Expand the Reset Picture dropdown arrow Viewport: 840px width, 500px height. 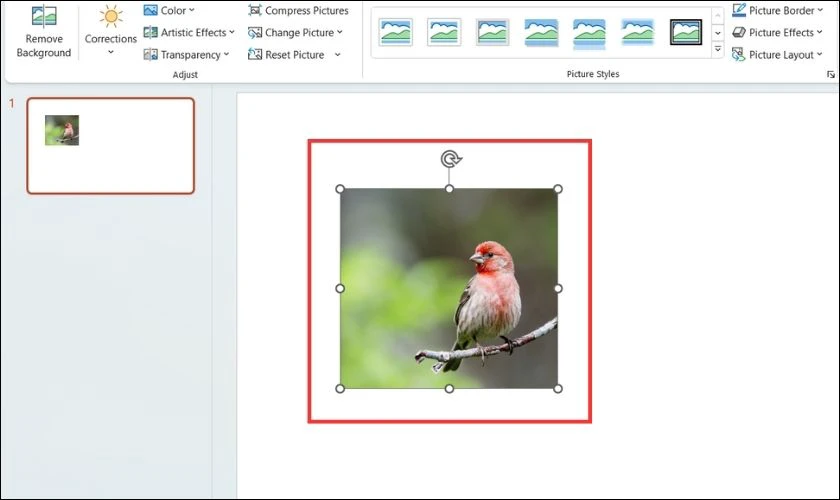click(338, 55)
